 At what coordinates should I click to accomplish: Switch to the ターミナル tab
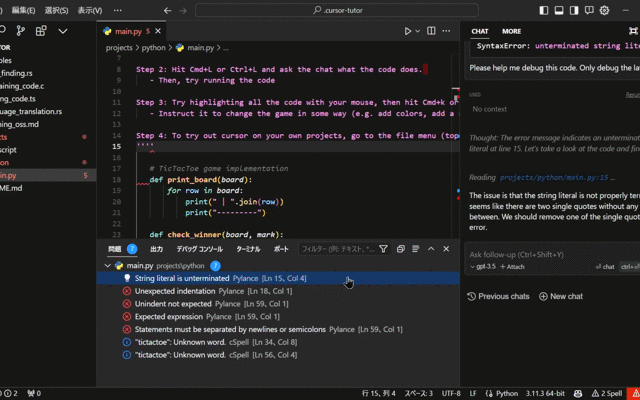(x=248, y=249)
